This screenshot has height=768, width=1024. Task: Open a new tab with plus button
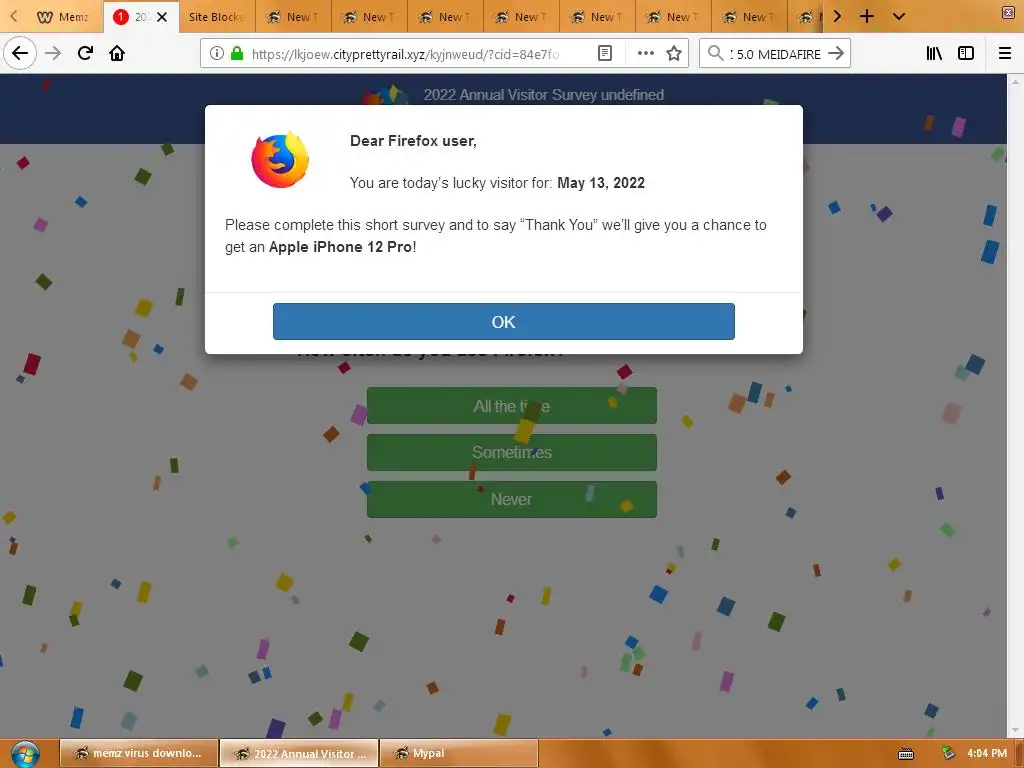point(867,16)
